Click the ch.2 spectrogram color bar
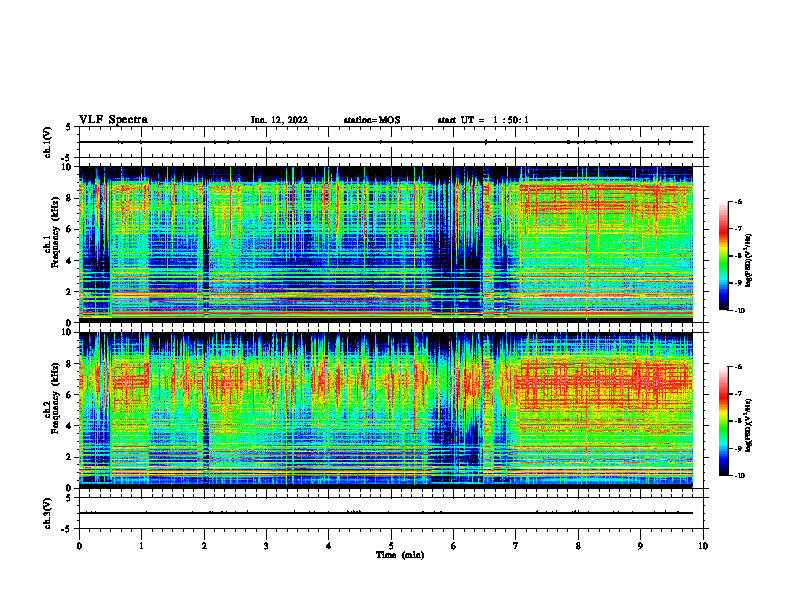792x612 pixels. 723,421
